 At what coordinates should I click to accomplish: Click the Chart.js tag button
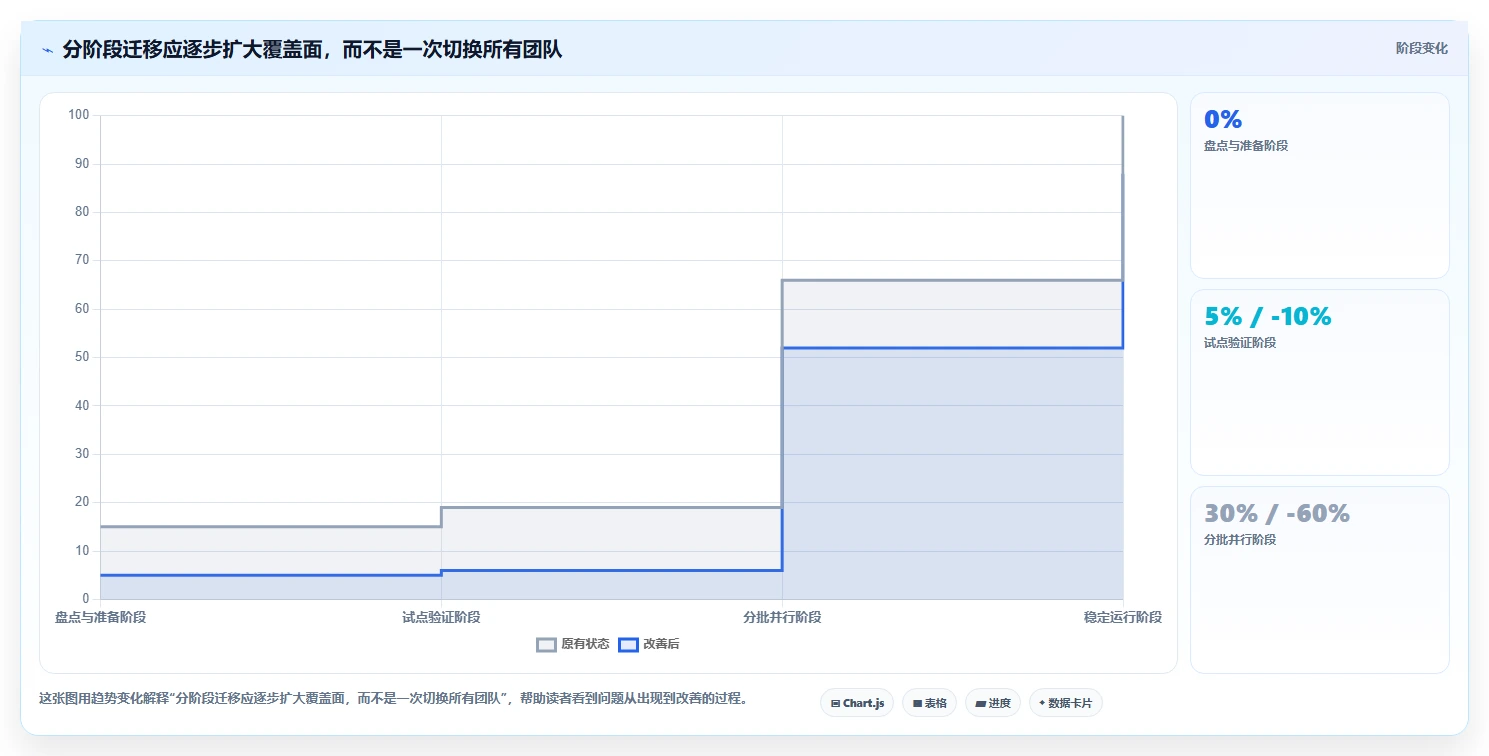(x=857, y=703)
